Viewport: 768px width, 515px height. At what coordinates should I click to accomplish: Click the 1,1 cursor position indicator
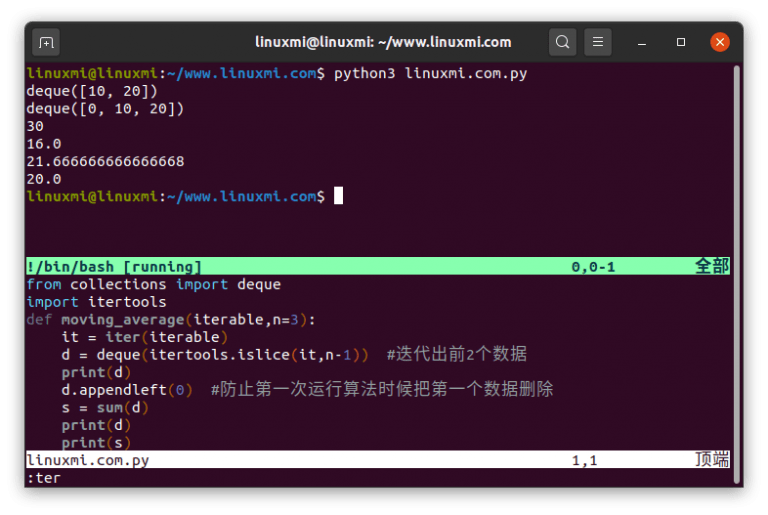(x=584, y=461)
